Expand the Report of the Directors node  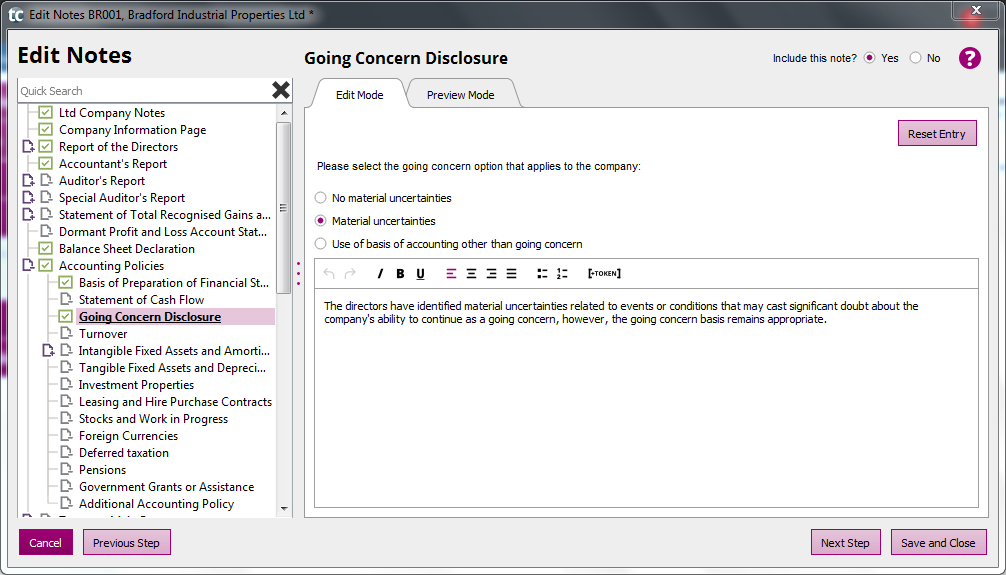pyautogui.click(x=27, y=147)
